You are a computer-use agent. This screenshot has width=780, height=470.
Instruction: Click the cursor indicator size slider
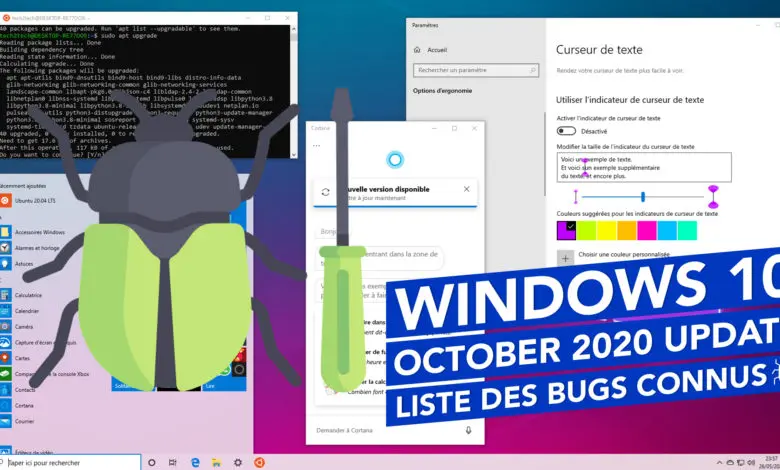point(643,197)
